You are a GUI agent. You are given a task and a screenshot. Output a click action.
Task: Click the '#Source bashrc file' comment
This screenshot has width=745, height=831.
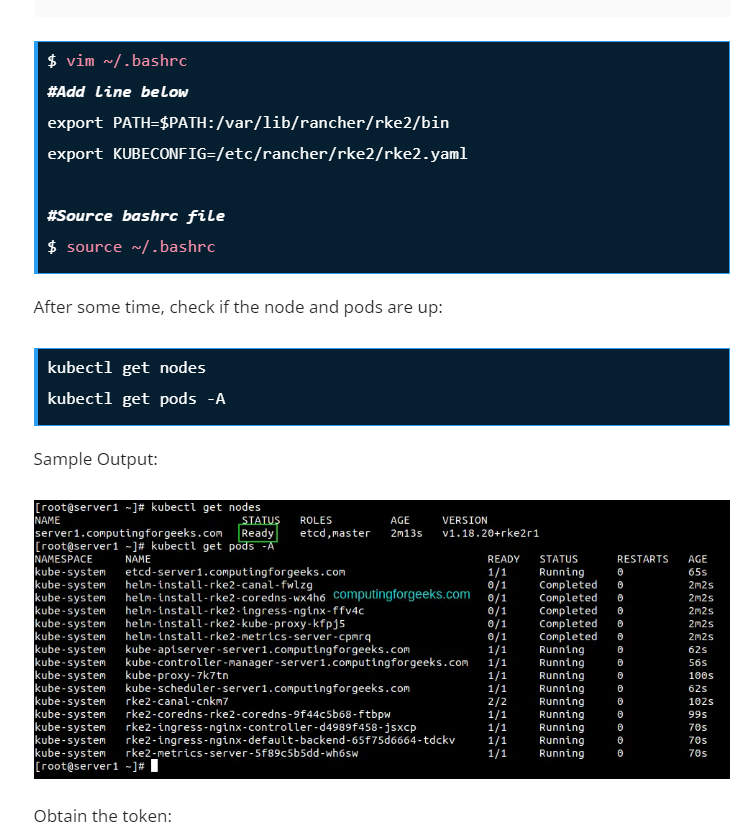136,216
